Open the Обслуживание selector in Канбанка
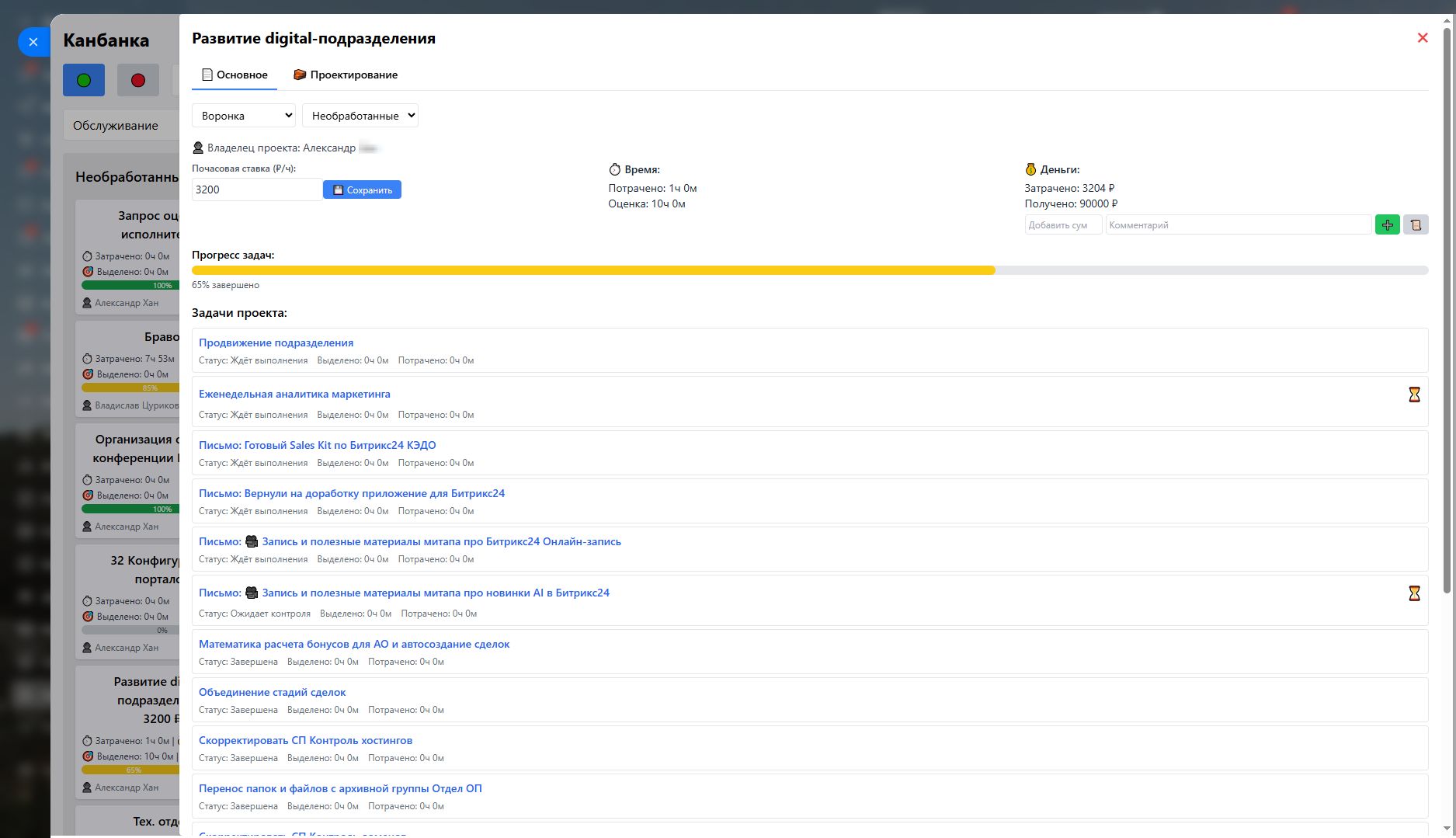The image size is (1456, 838). [120, 126]
